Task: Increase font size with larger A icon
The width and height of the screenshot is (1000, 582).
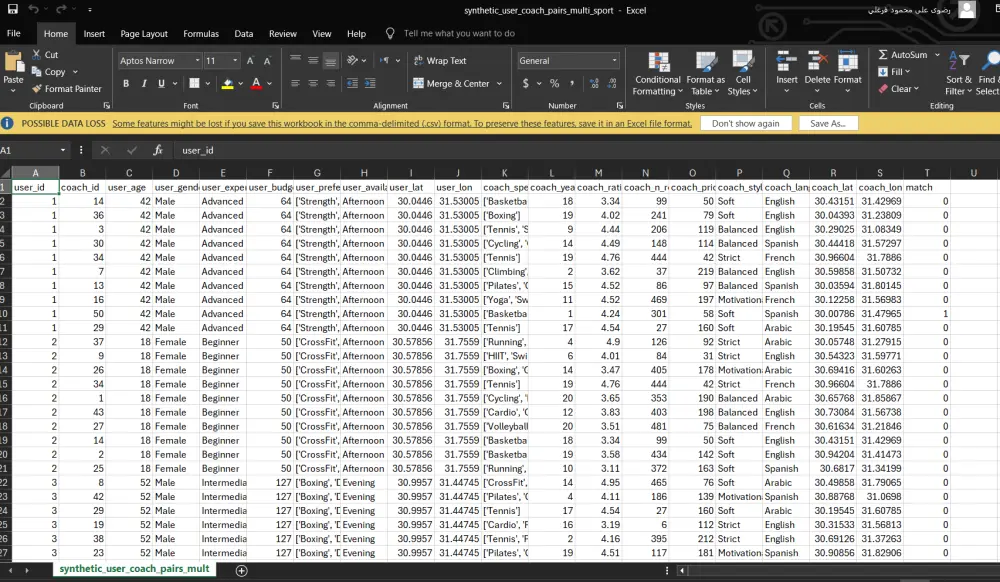Action: click(x=250, y=61)
